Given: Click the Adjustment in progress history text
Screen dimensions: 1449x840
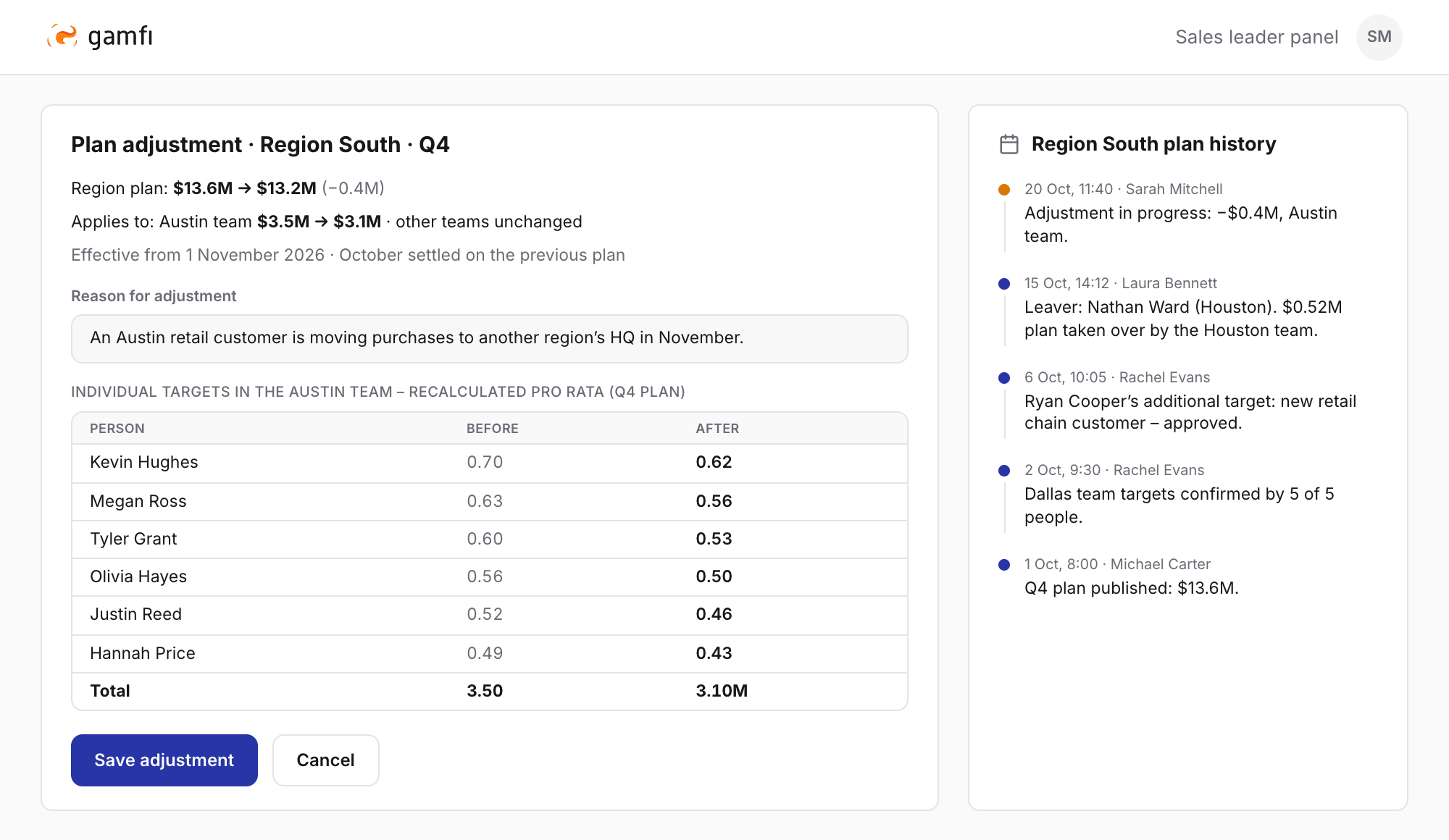Looking at the screenshot, I should pyautogui.click(x=1181, y=224).
